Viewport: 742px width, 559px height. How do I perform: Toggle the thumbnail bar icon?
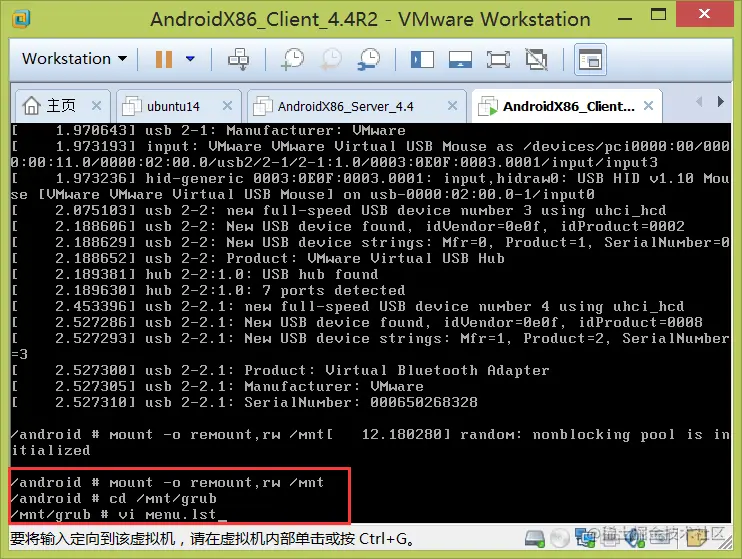pos(460,60)
